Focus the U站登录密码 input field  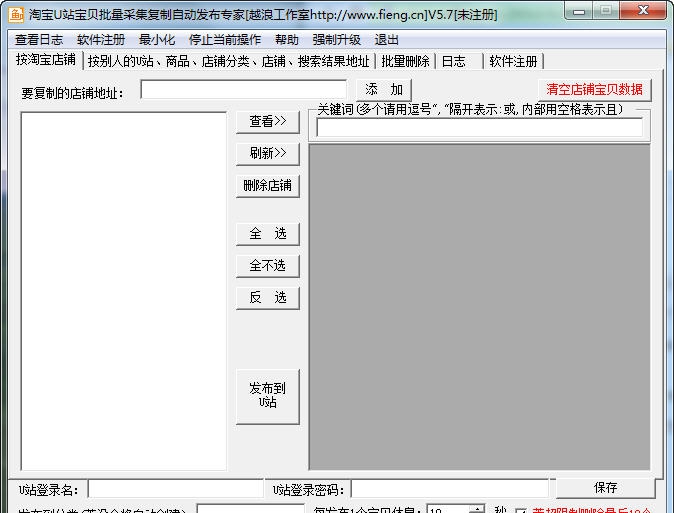[450, 489]
